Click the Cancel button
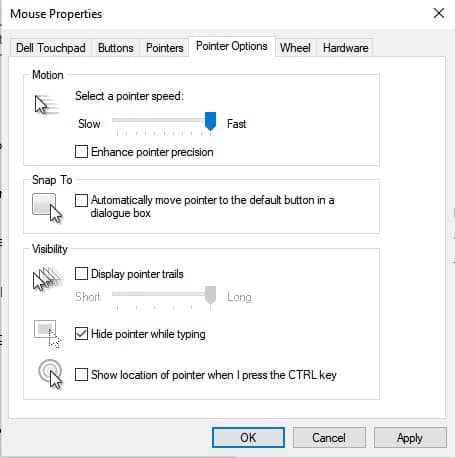Image resolution: width=455 pixels, height=458 pixels. click(x=329, y=438)
